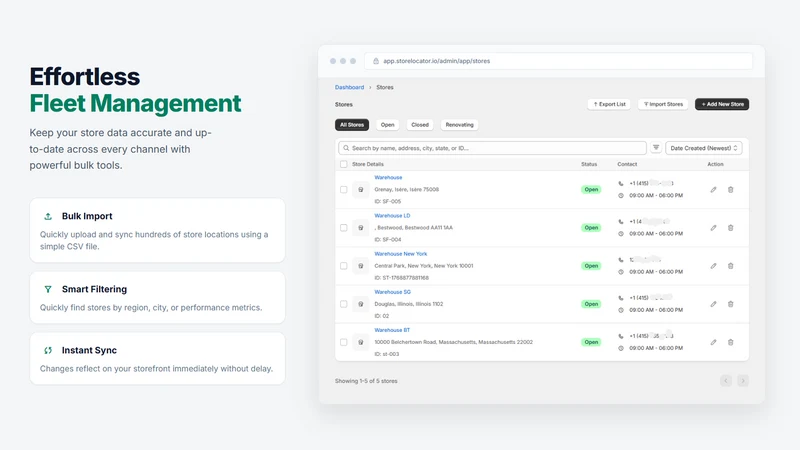Click the Contact column header
The width and height of the screenshot is (800, 450).
tap(627, 164)
